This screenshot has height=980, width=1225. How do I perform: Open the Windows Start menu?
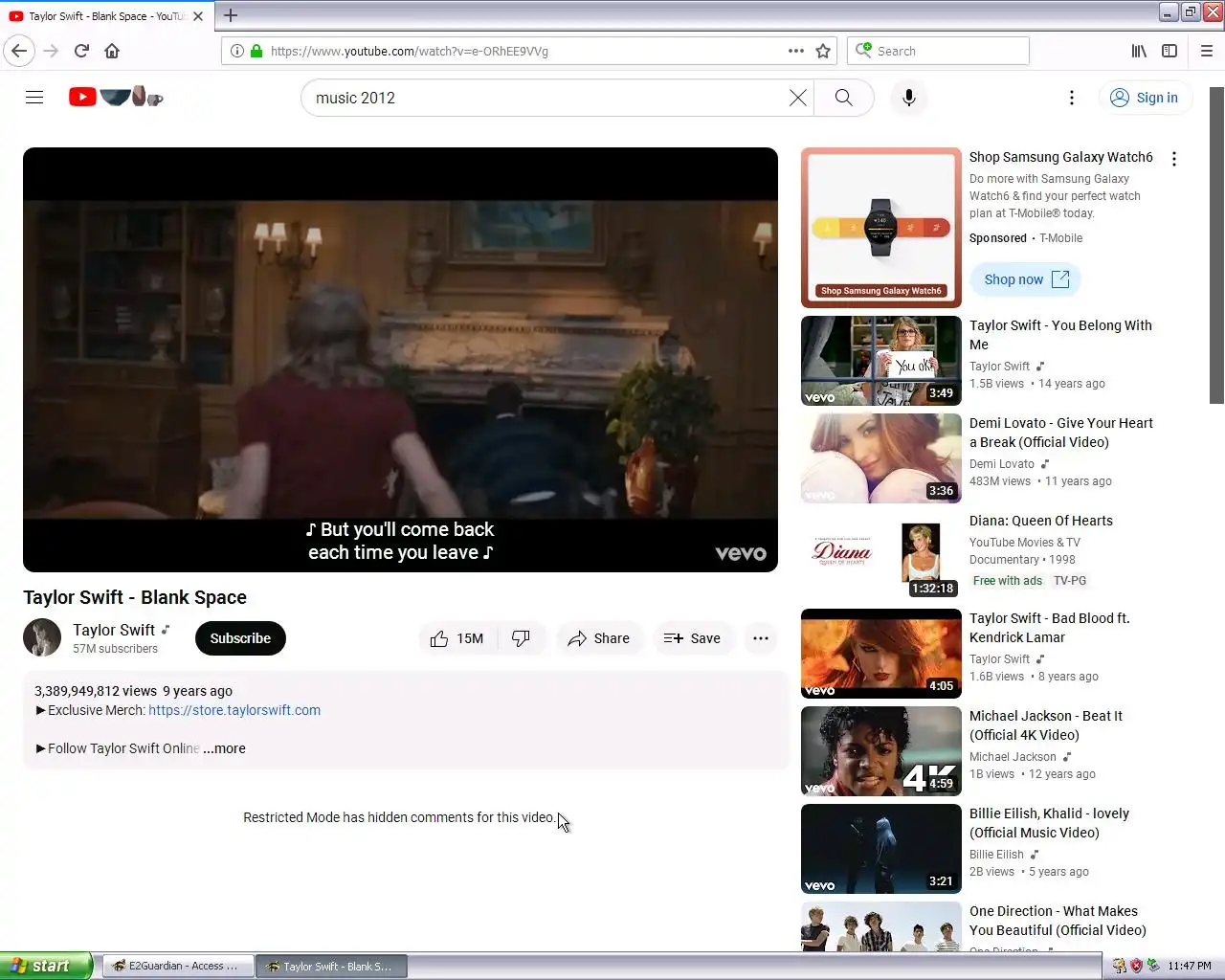coord(46,966)
